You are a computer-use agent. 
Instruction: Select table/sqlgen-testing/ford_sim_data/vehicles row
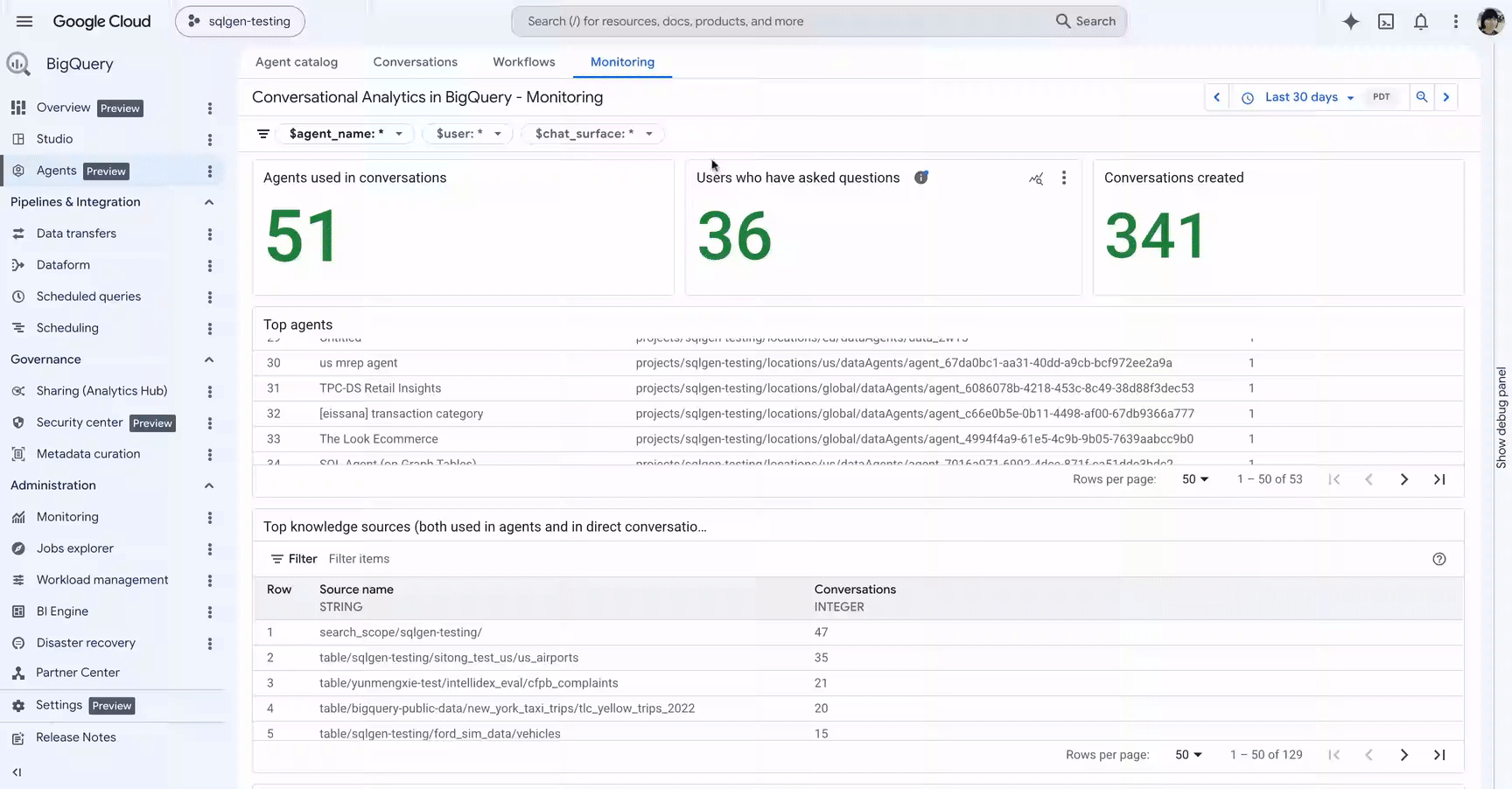(x=857, y=734)
